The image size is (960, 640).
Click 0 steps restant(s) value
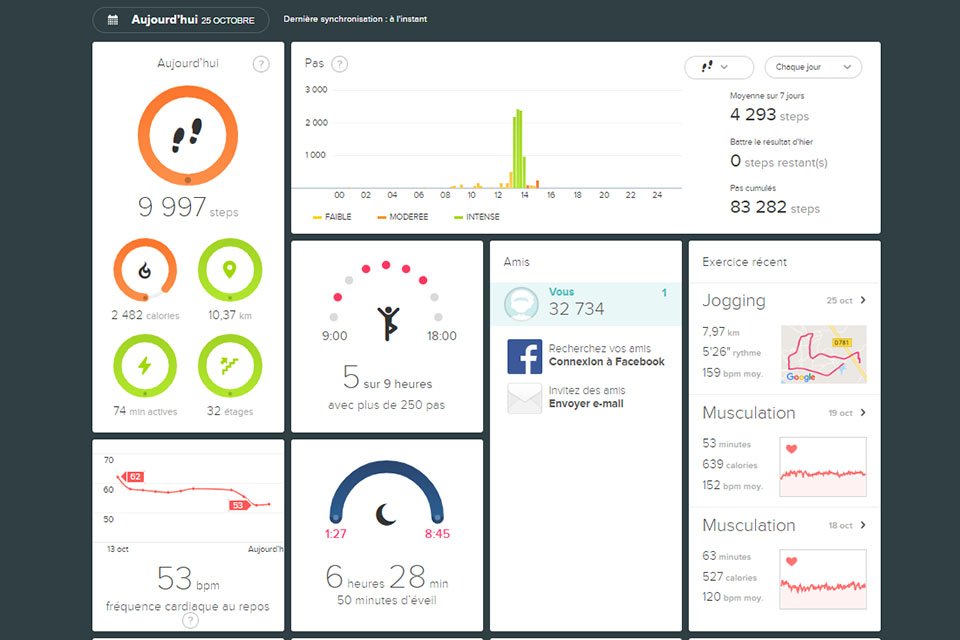[779, 161]
